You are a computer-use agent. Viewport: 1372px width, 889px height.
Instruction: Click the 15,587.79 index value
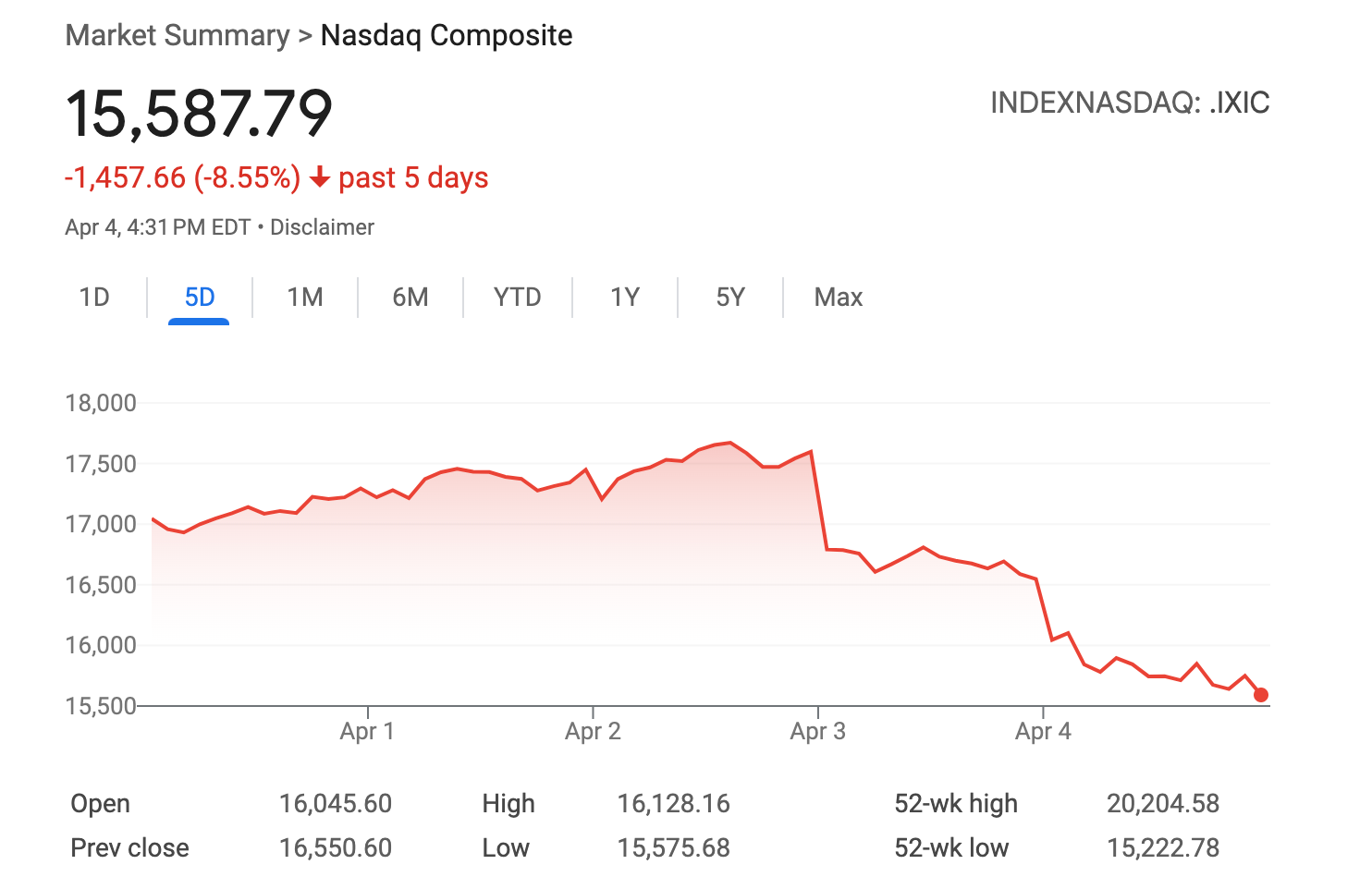[199, 115]
